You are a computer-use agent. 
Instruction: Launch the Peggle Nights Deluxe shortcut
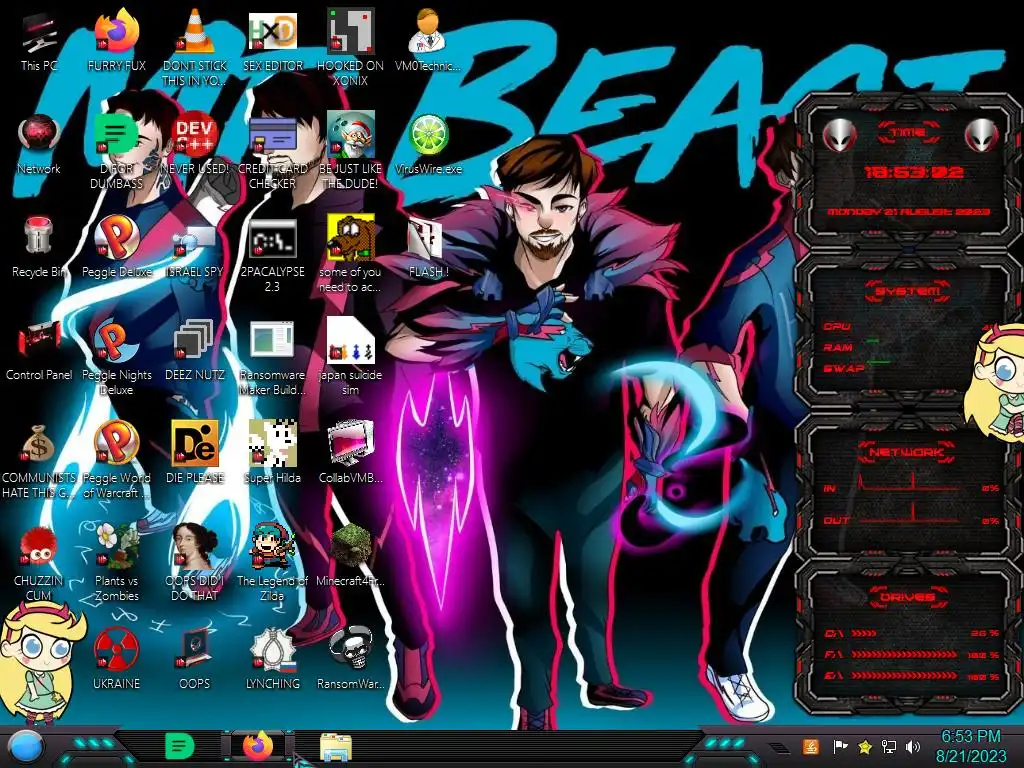point(116,357)
